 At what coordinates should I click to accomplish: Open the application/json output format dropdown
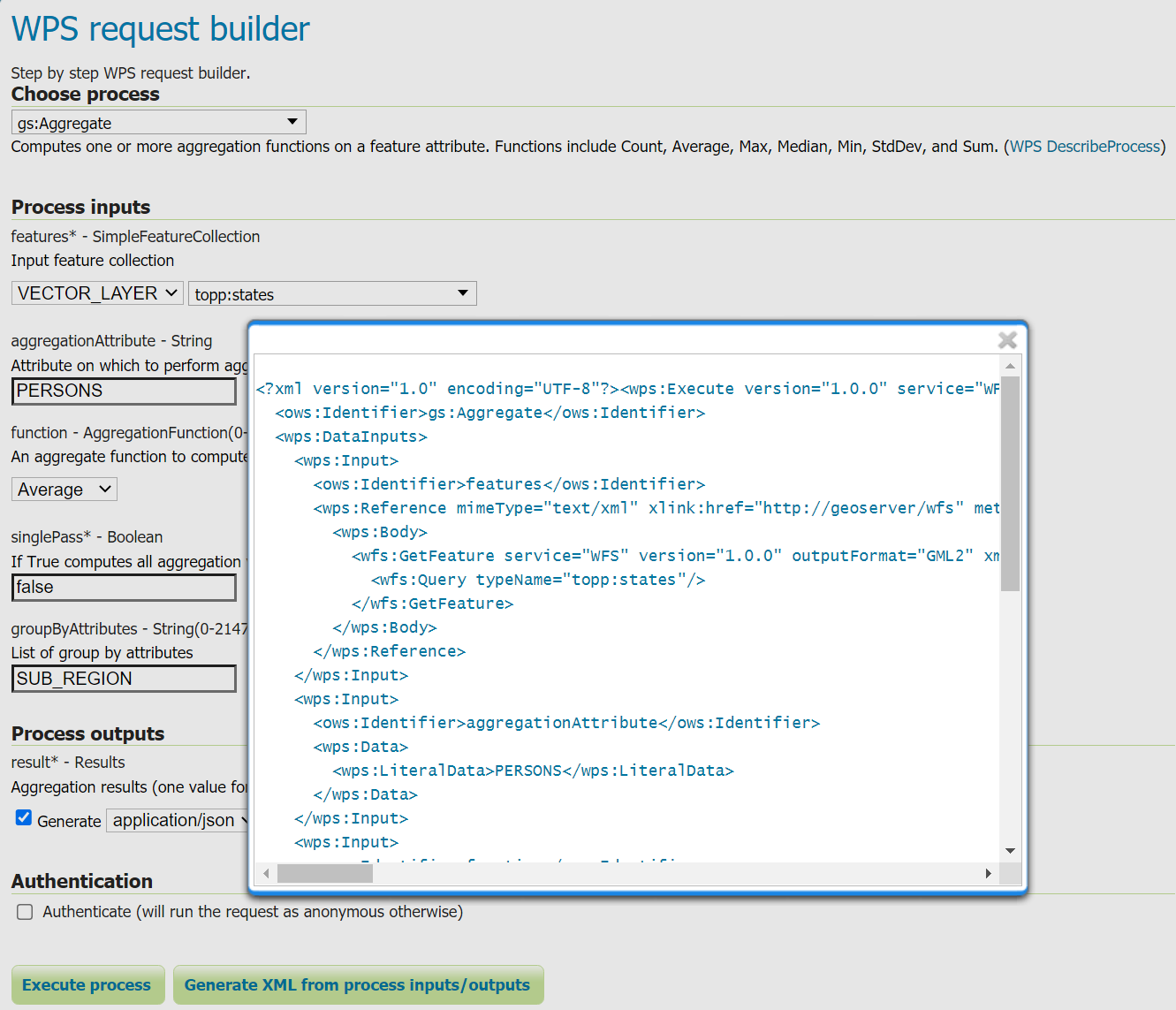(x=177, y=821)
